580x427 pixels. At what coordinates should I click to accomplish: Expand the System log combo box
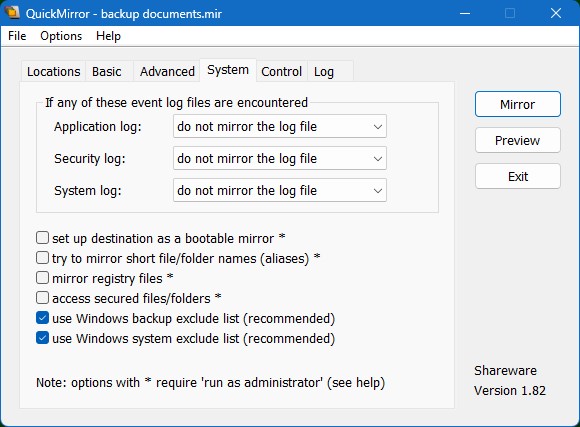coord(280,191)
